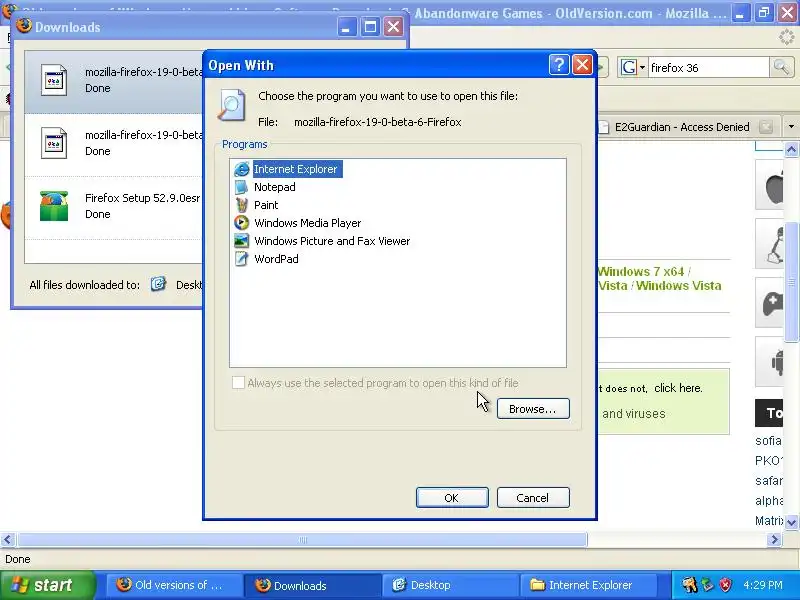Click the page scroll up arrow

point(791,149)
